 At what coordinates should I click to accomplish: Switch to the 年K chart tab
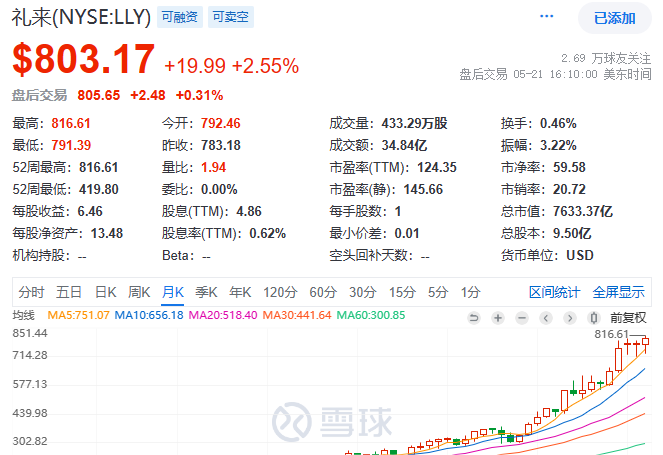tap(240, 292)
